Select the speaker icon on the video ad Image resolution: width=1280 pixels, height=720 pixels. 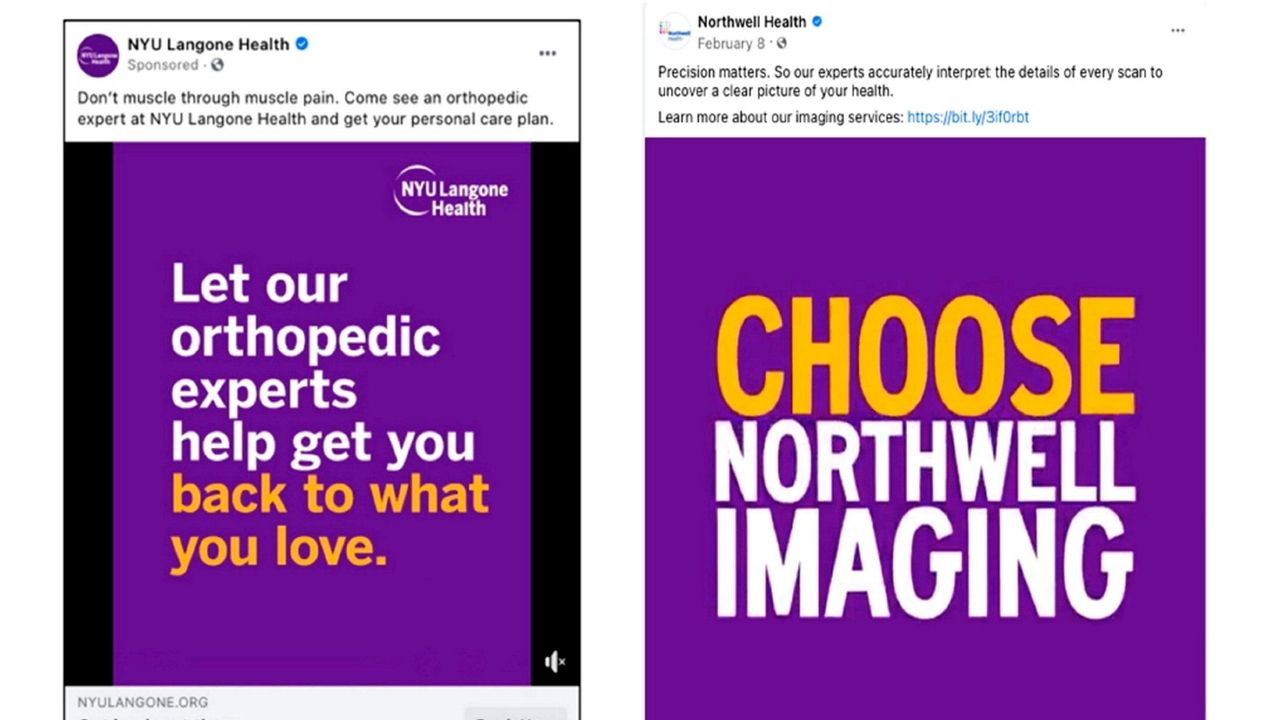pyautogui.click(x=555, y=660)
